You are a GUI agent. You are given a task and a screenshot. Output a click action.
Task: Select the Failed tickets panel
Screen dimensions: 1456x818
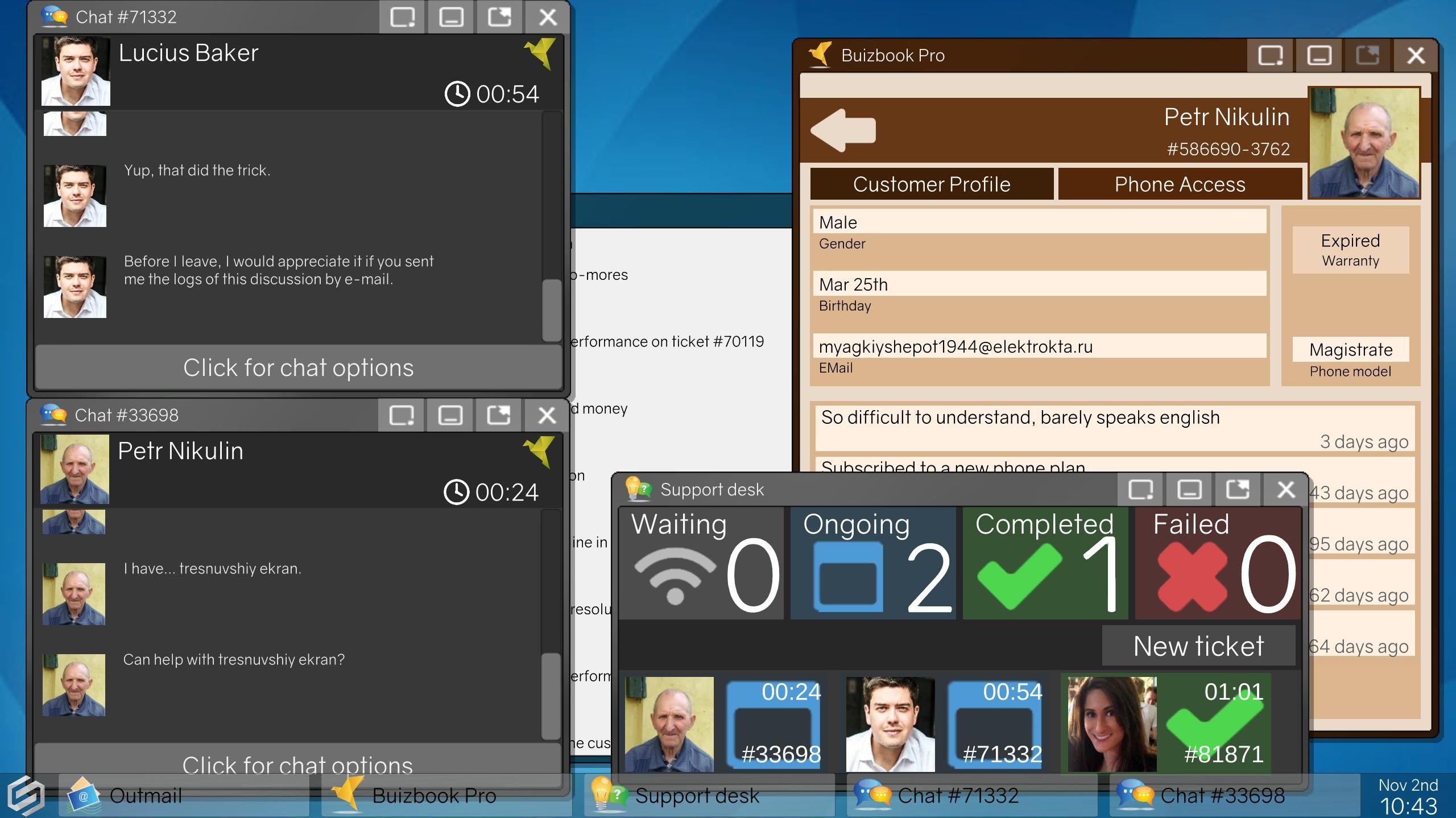1218,563
